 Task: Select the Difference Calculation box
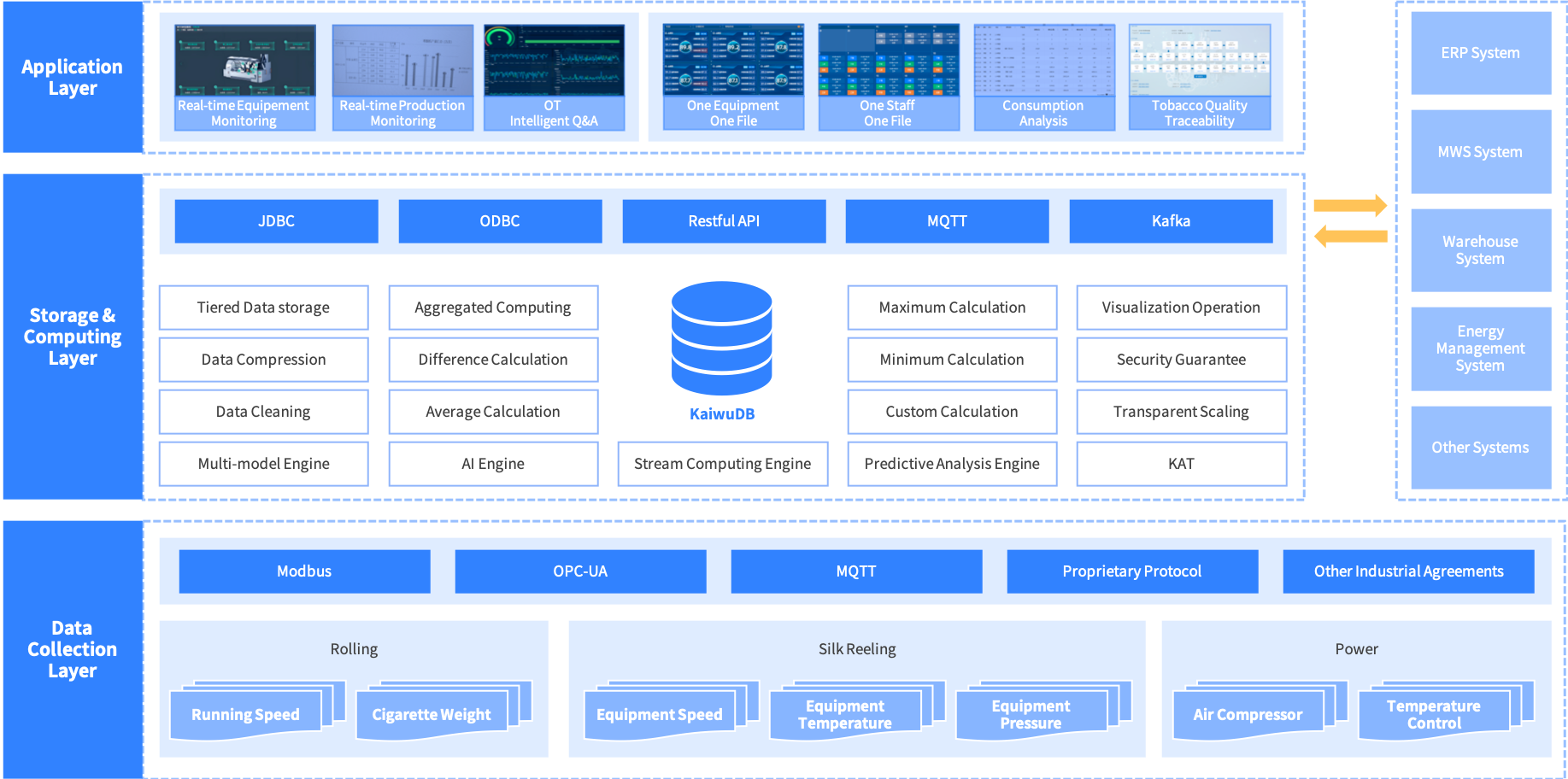click(x=493, y=360)
